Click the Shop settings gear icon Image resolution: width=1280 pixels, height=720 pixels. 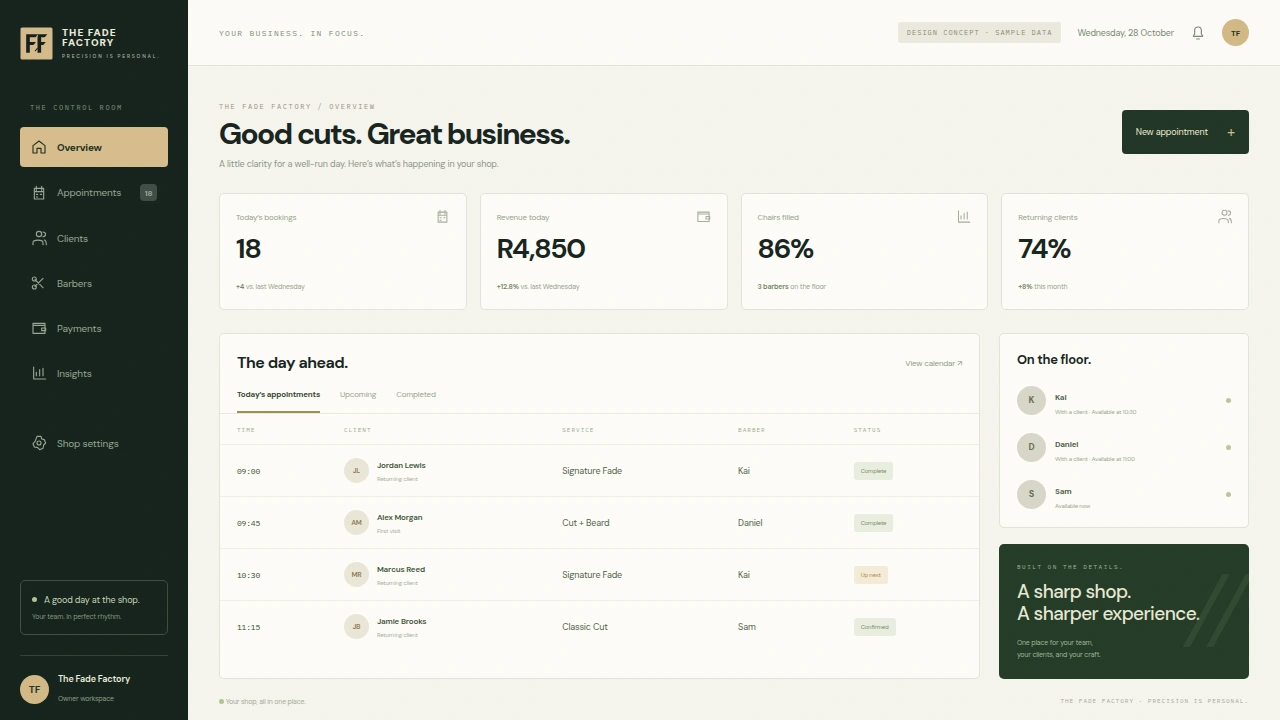39,443
